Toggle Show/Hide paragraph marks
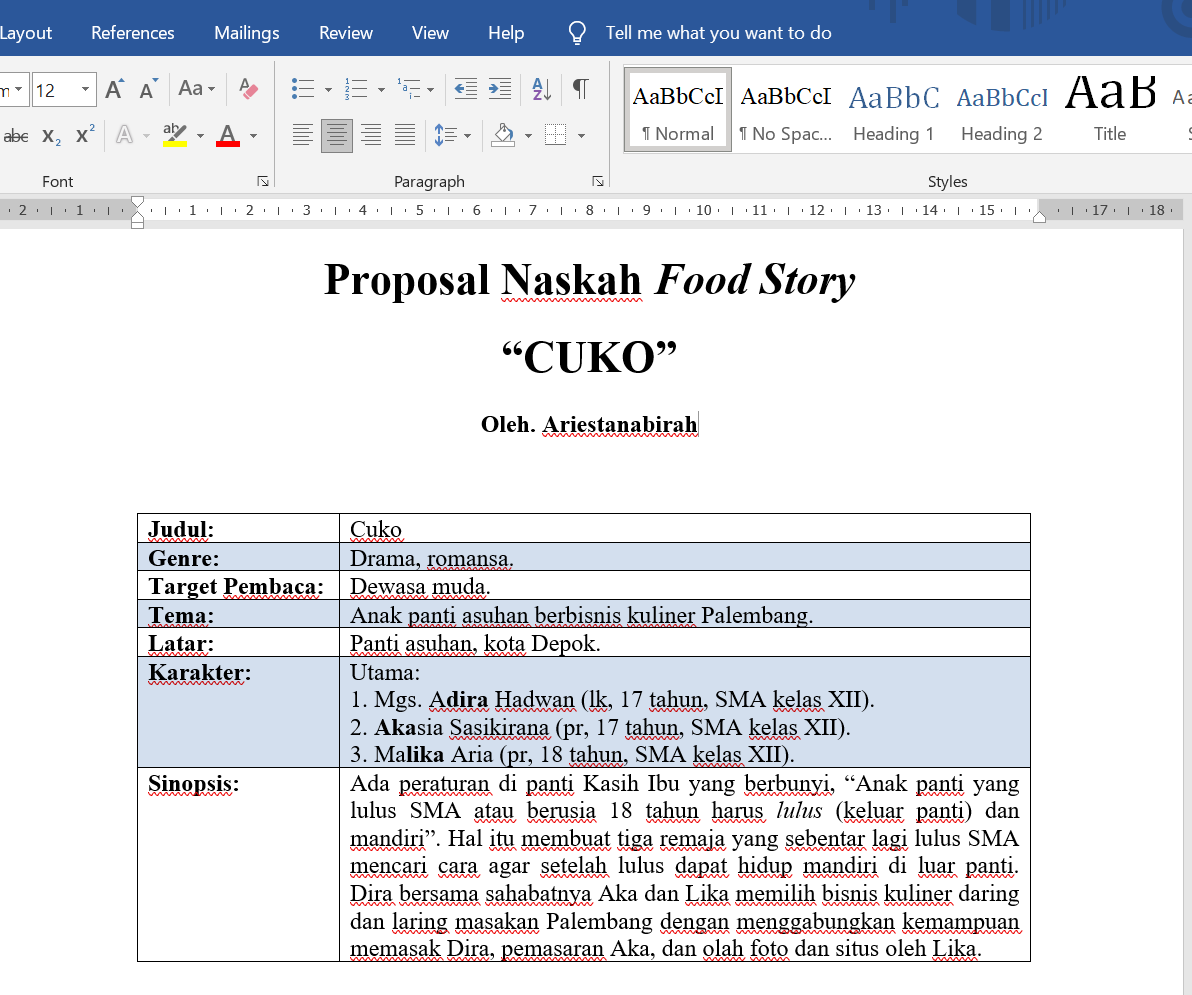The height and width of the screenshot is (995, 1192). [x=580, y=89]
